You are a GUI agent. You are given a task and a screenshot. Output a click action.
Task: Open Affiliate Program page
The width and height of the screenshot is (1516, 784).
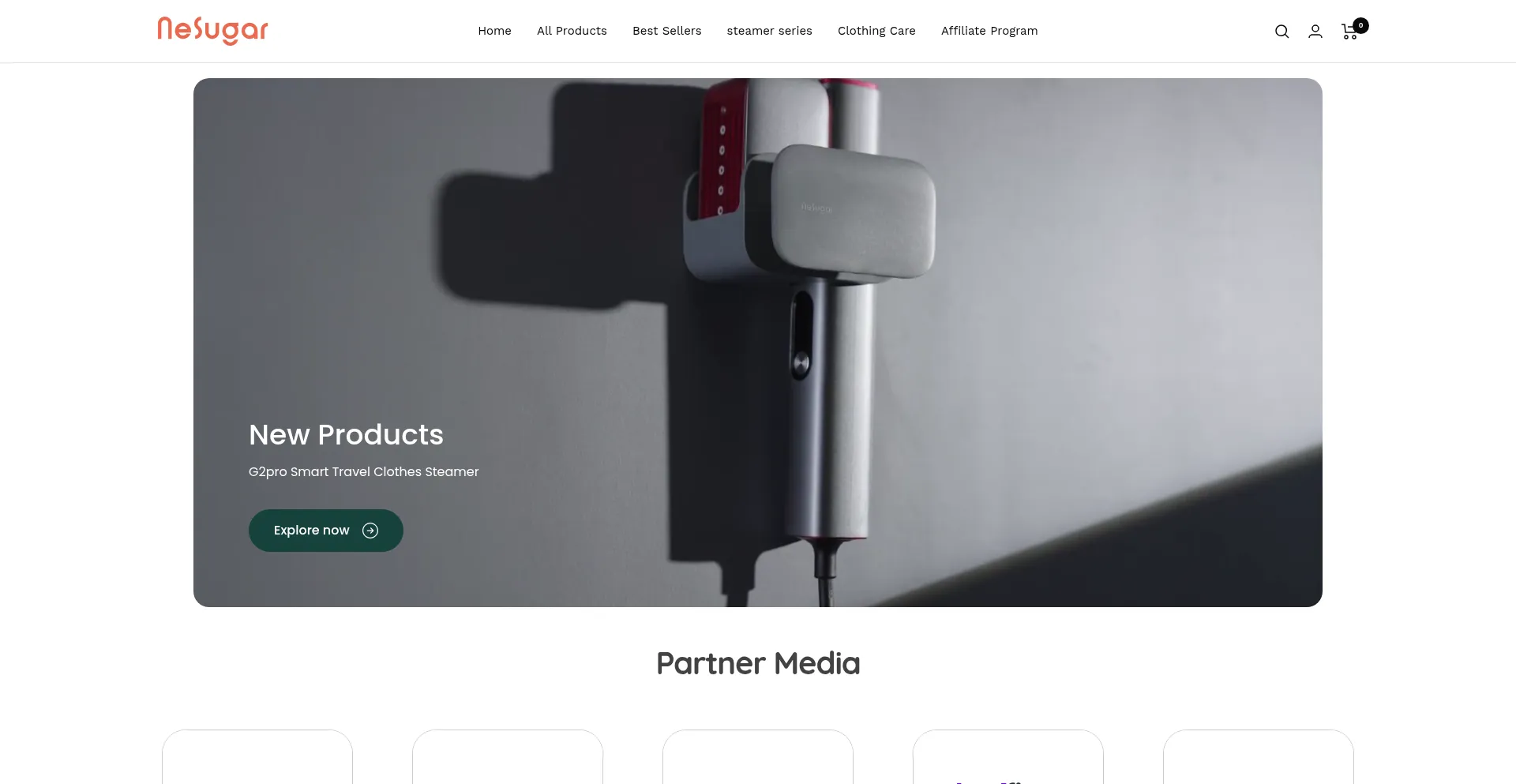989,31
